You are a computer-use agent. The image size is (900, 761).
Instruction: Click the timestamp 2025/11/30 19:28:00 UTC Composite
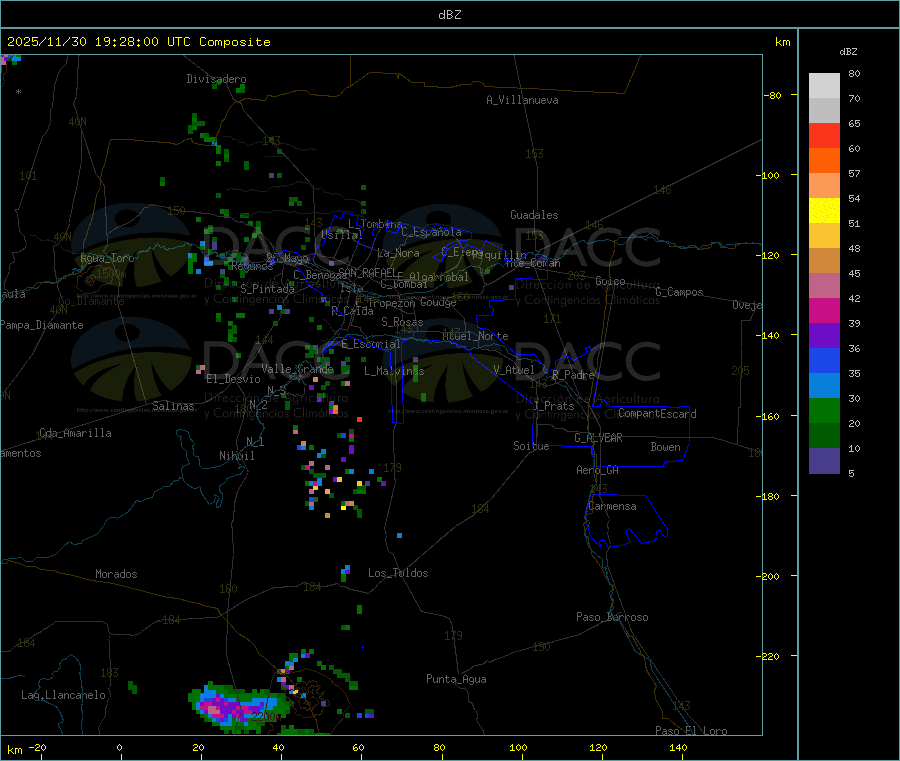pos(138,42)
